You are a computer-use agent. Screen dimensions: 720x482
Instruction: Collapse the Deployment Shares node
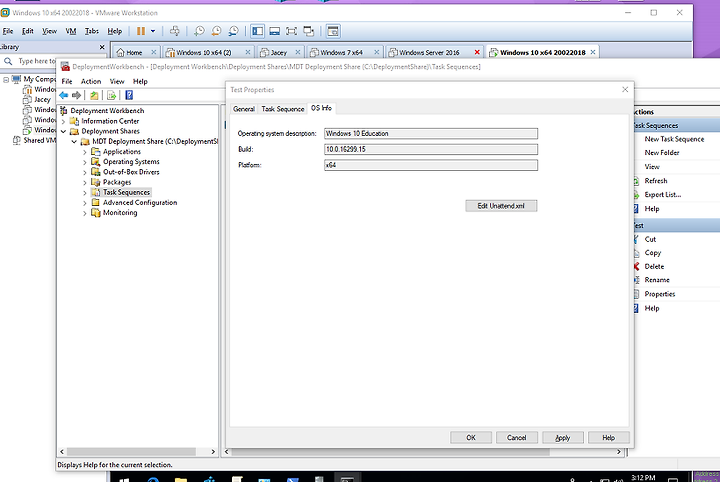(x=63, y=131)
